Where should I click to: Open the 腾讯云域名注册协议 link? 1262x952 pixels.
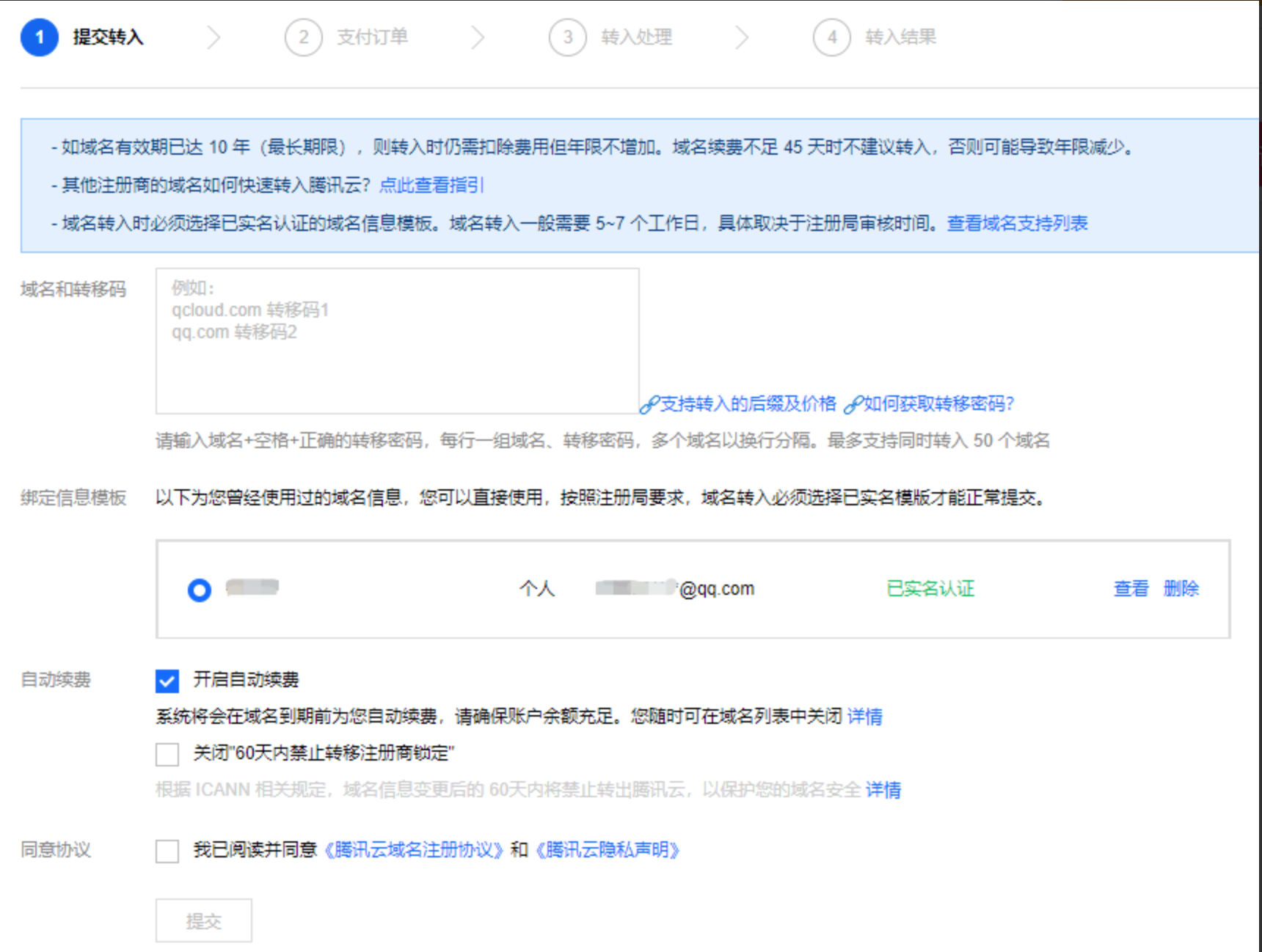click(x=414, y=850)
